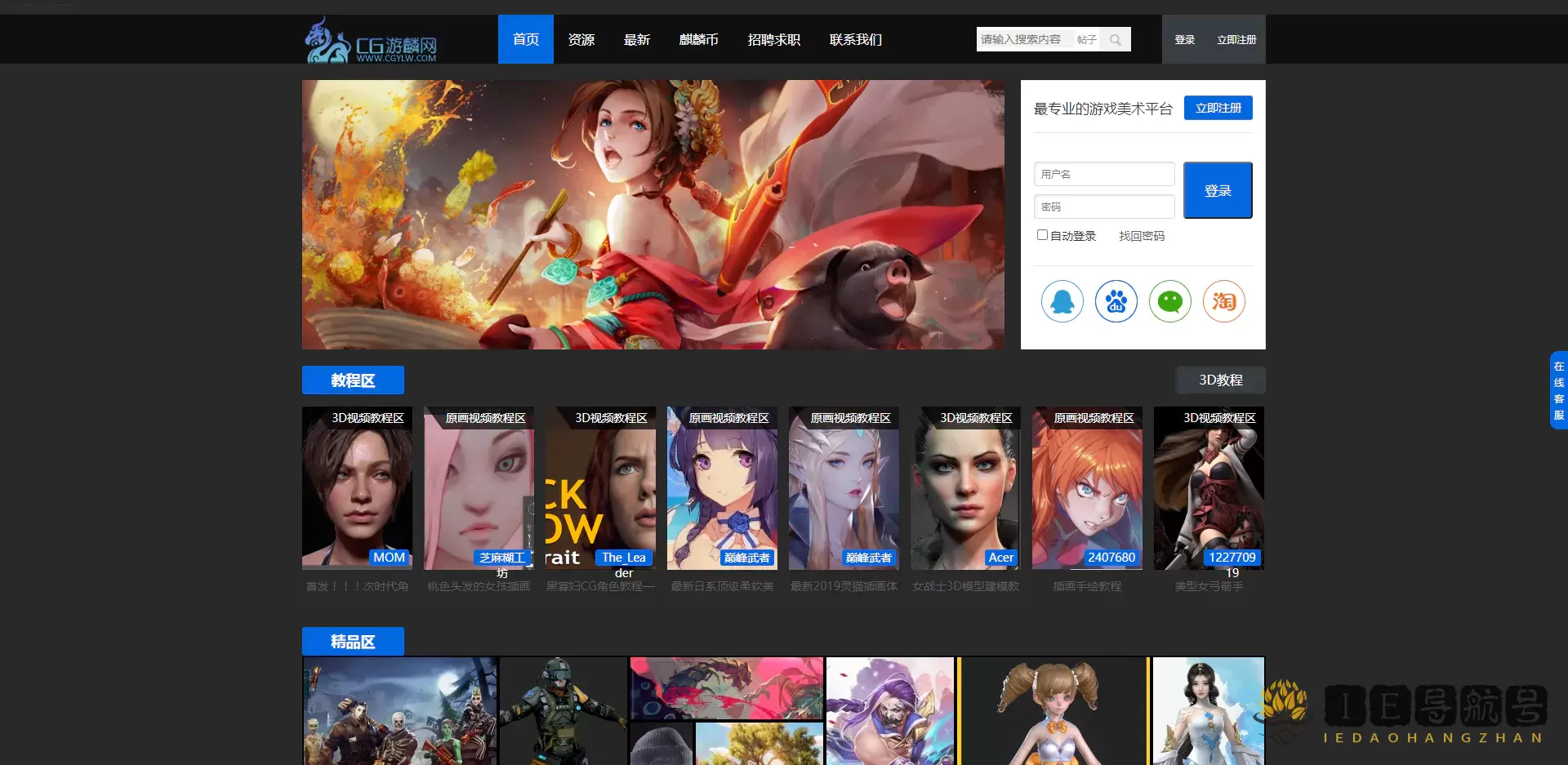Open the 在线客服 side widget
Screen dimensions: 1568x765
(1558, 390)
